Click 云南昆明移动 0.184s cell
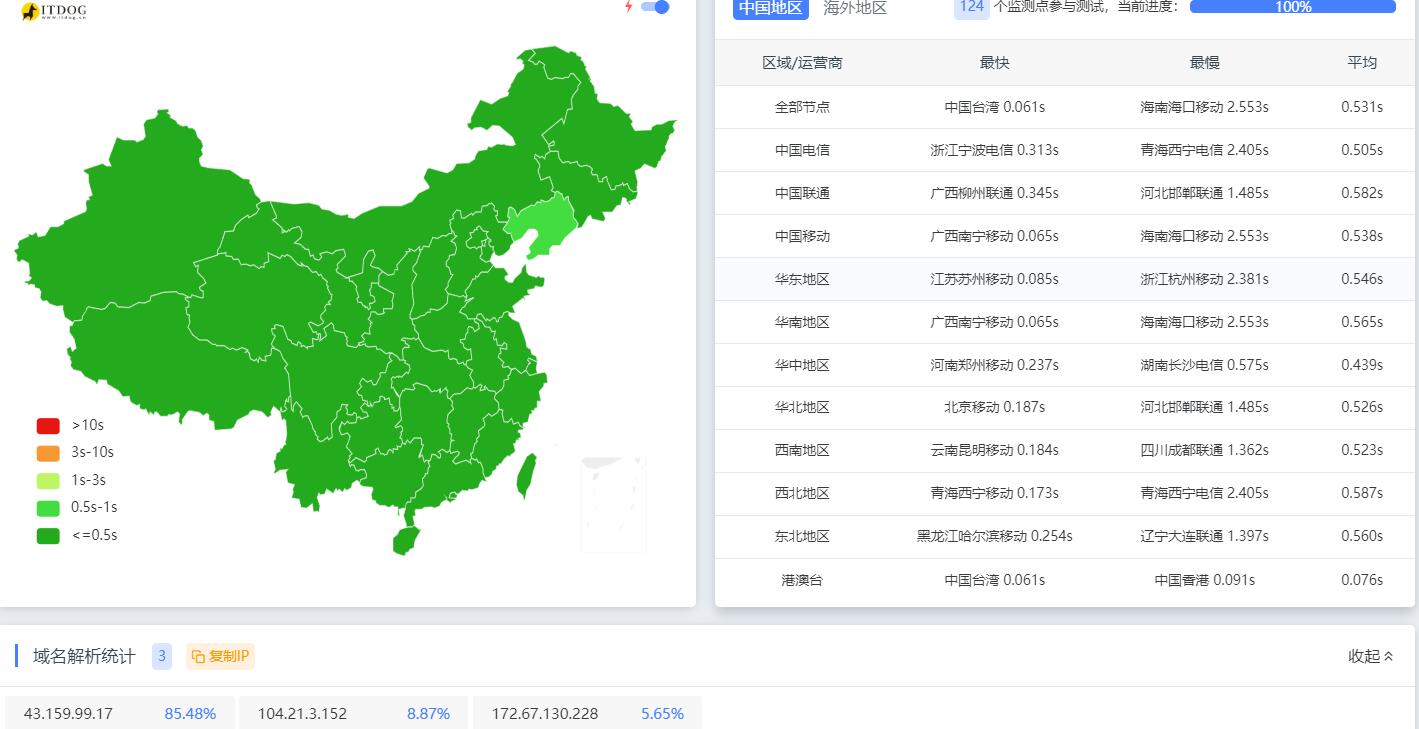The width and height of the screenshot is (1419, 729). point(994,450)
